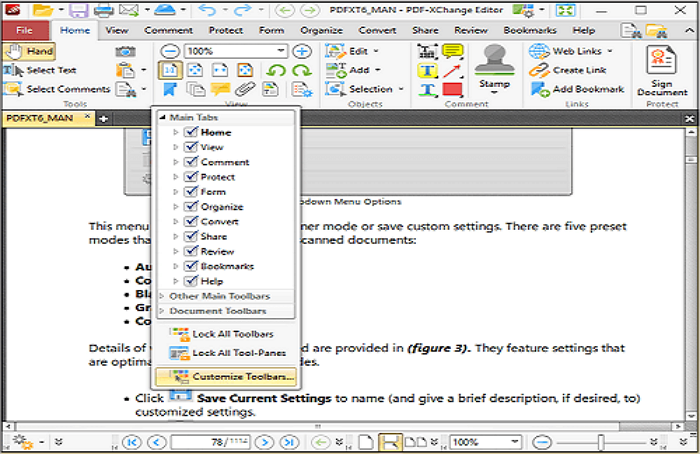Open the Convert ribbon tab
This screenshot has width=700, height=454.
tap(377, 31)
